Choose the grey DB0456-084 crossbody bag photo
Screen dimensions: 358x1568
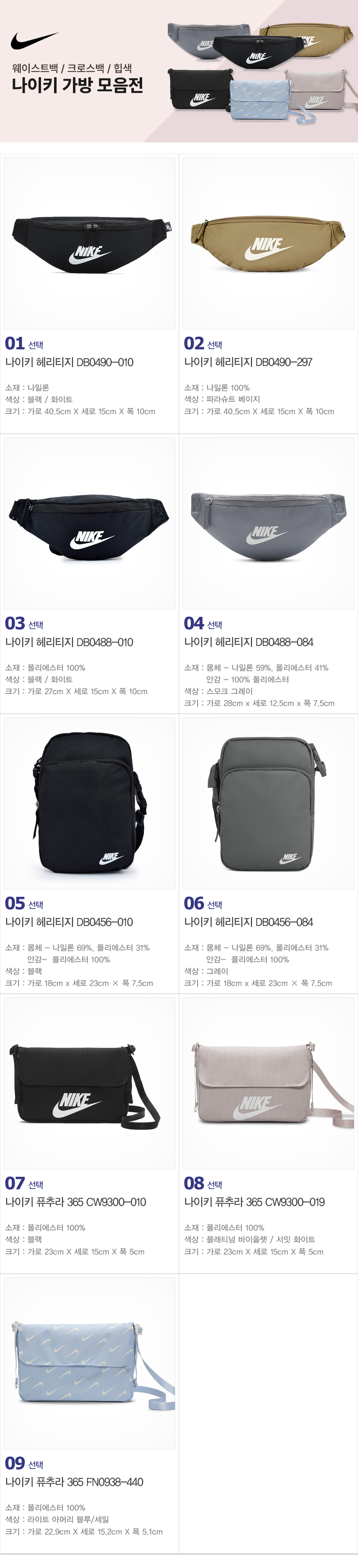click(268, 803)
